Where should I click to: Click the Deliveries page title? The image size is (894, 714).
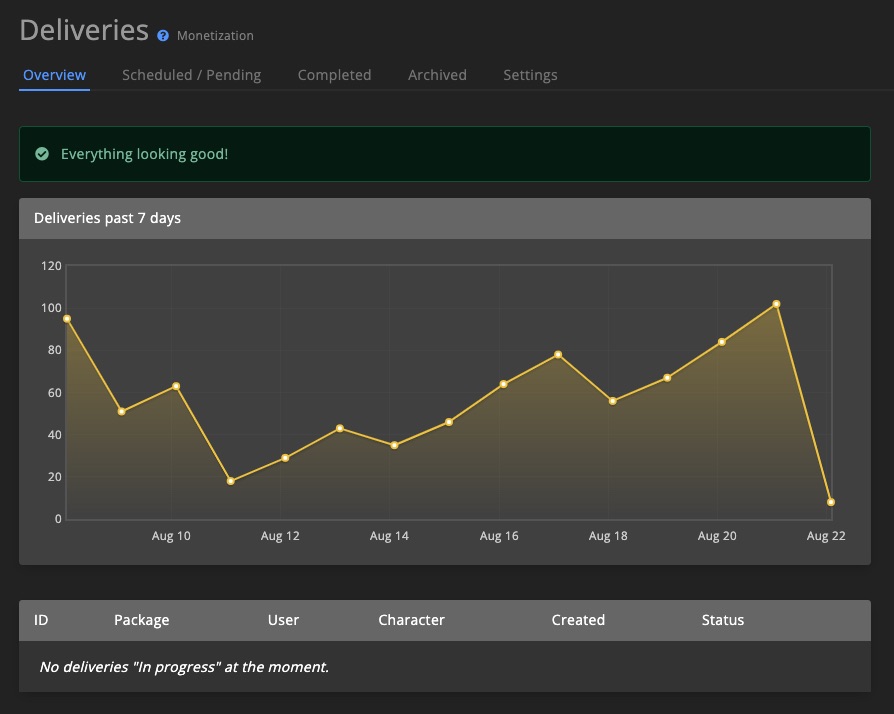(84, 30)
